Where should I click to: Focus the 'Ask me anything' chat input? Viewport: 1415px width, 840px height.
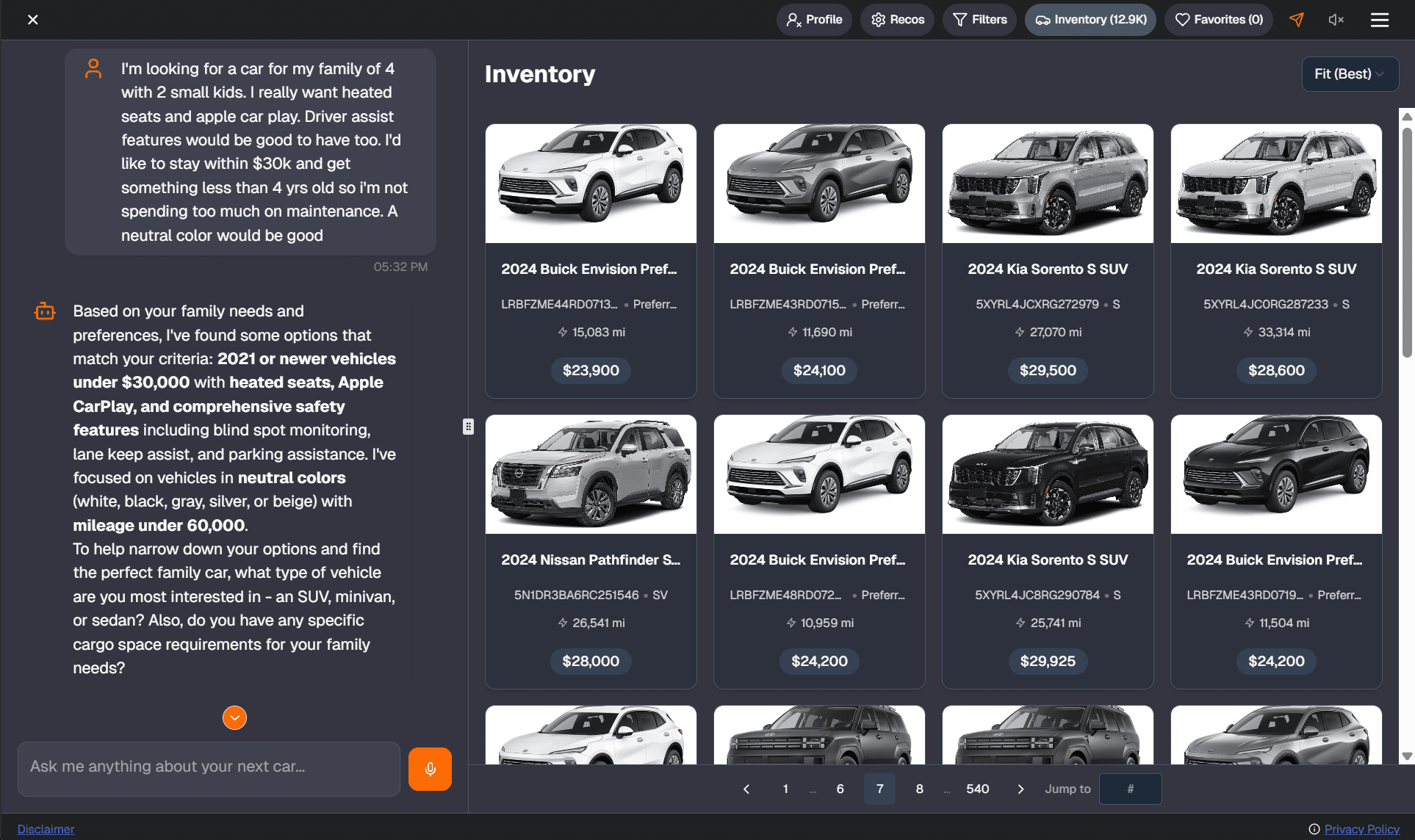click(209, 769)
